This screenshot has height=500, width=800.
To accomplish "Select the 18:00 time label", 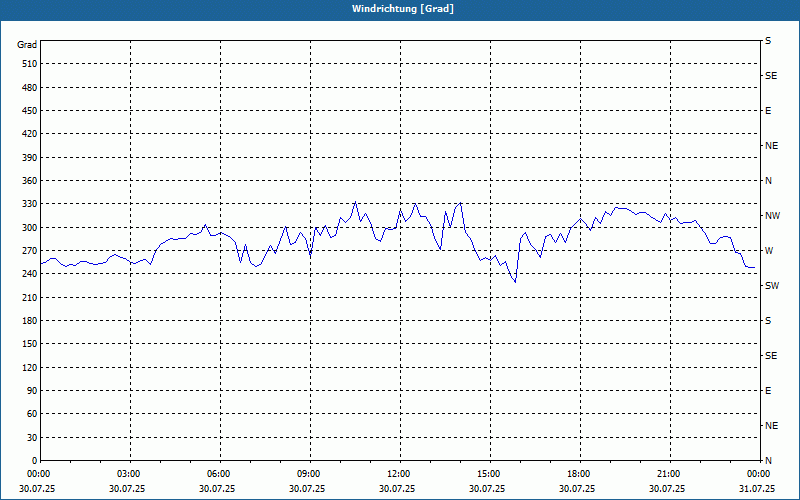I will click(x=580, y=474).
